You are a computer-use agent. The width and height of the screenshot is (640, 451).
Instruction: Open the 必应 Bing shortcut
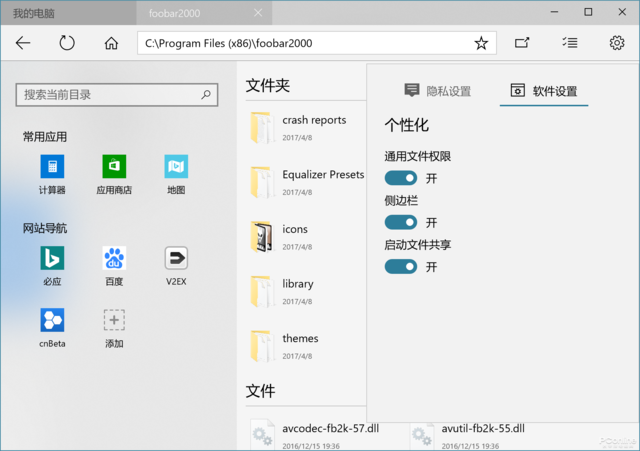tap(52, 266)
